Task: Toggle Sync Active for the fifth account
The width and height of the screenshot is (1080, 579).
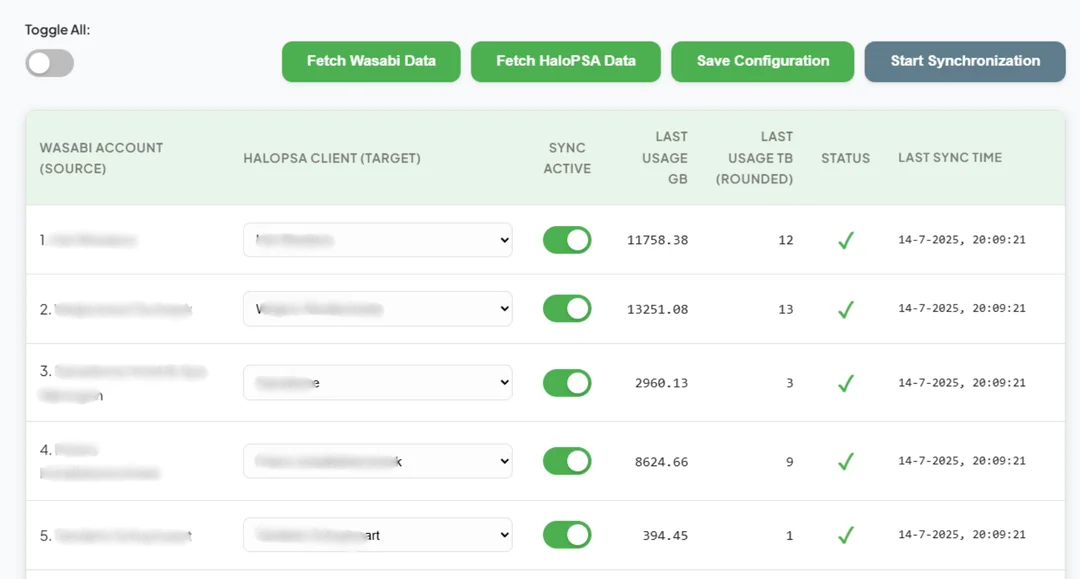Action: click(567, 534)
